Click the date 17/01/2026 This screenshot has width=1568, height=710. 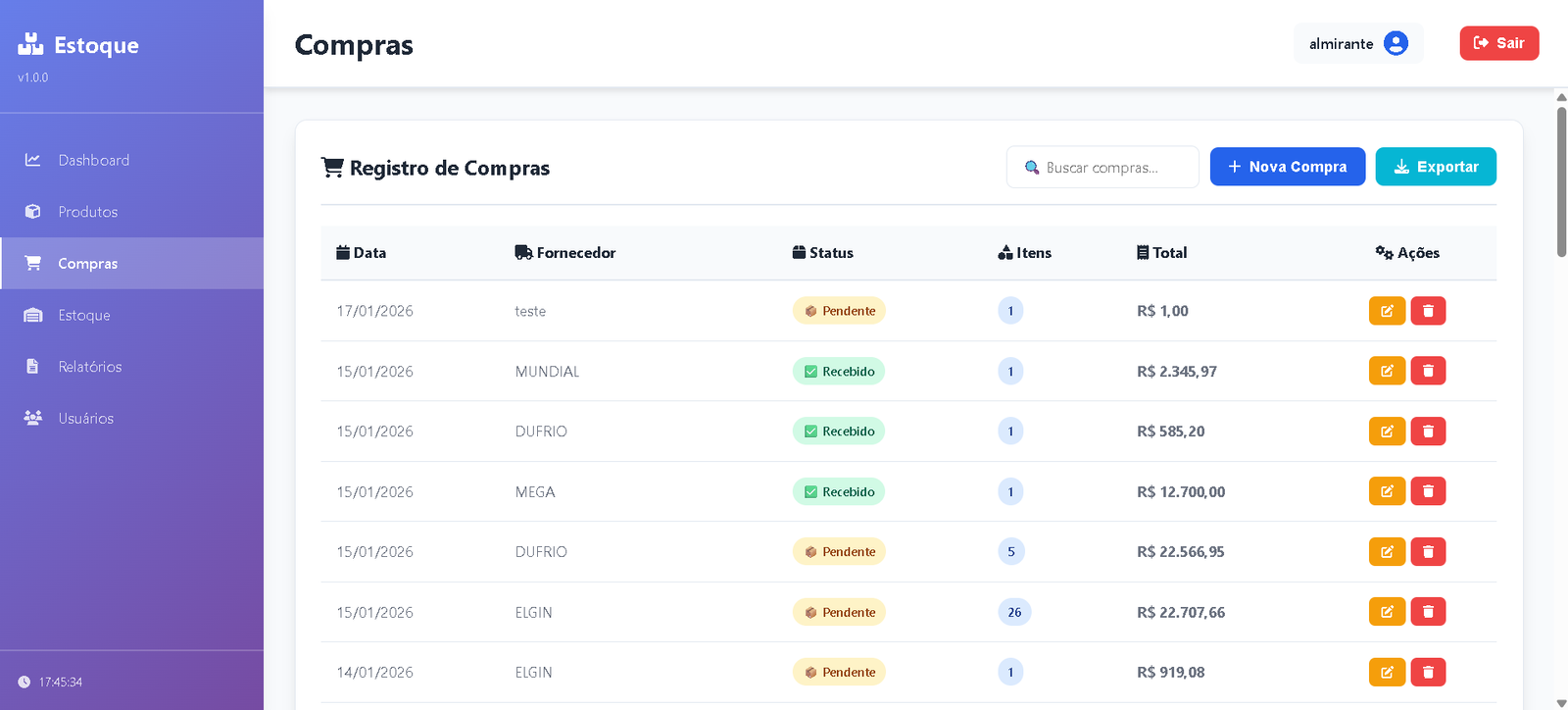coord(374,311)
